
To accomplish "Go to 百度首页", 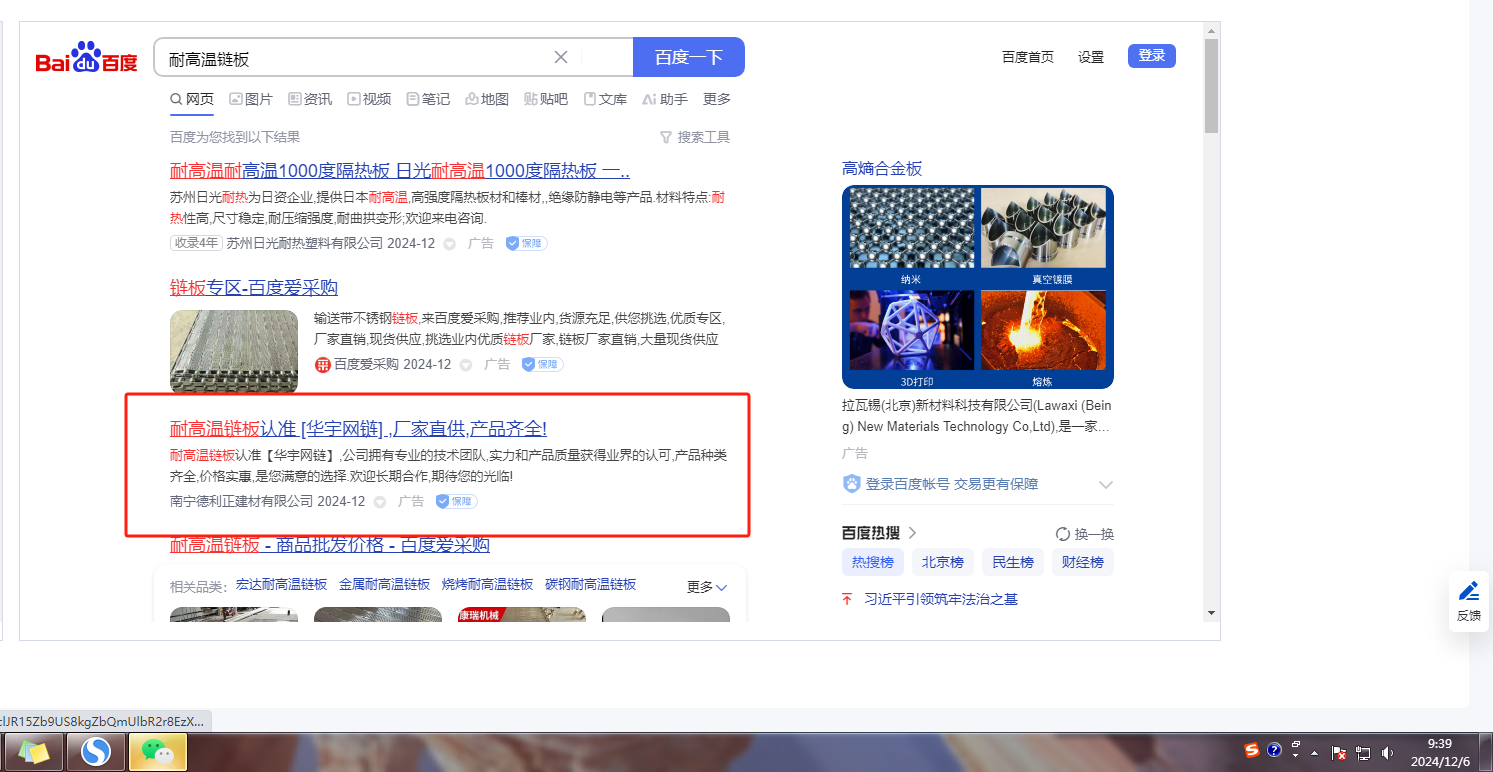I will coord(1028,57).
